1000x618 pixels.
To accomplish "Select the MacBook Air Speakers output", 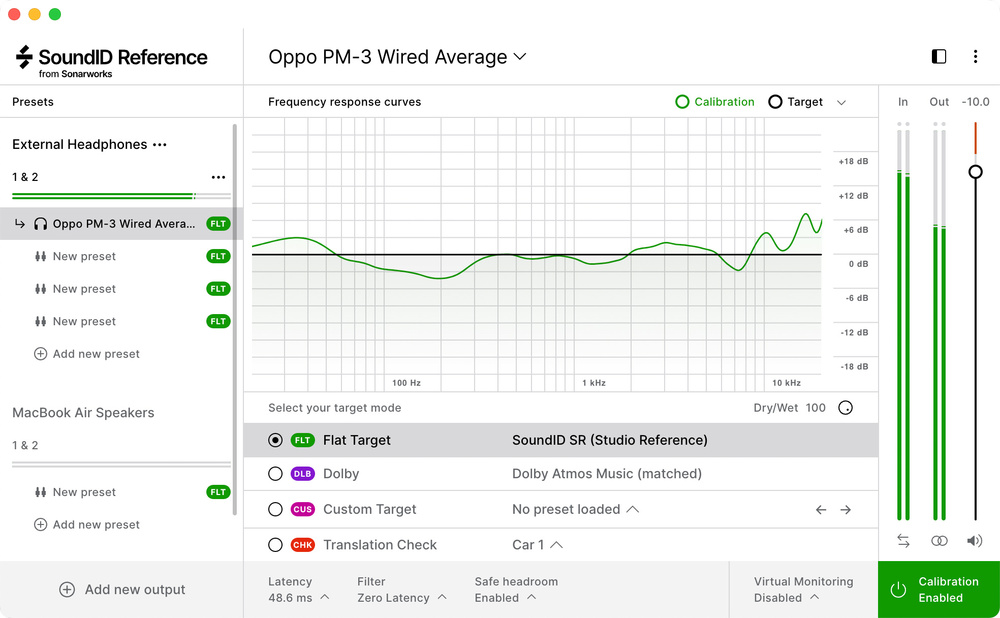I will [83, 413].
